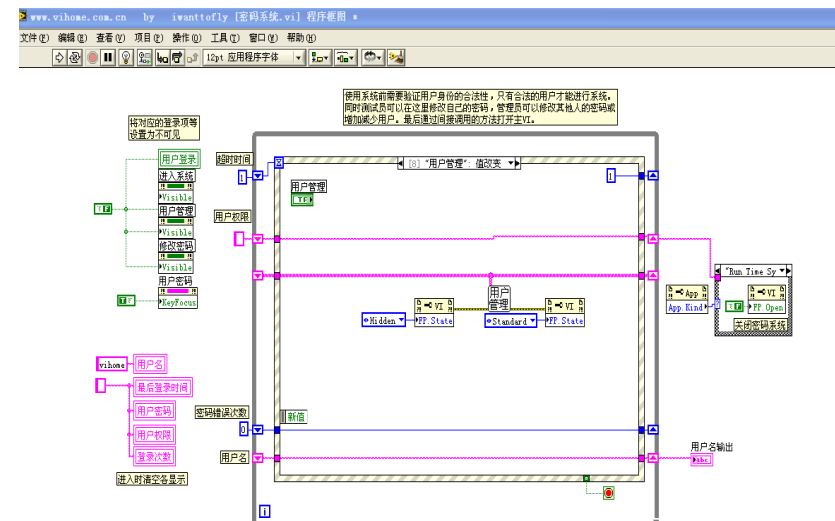Click the Run arrow toolbar button

coord(59,58)
